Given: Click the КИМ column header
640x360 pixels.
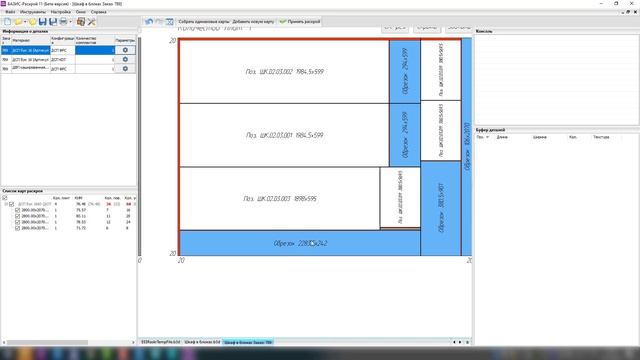Looking at the screenshot, I should pyautogui.click(x=78, y=198).
